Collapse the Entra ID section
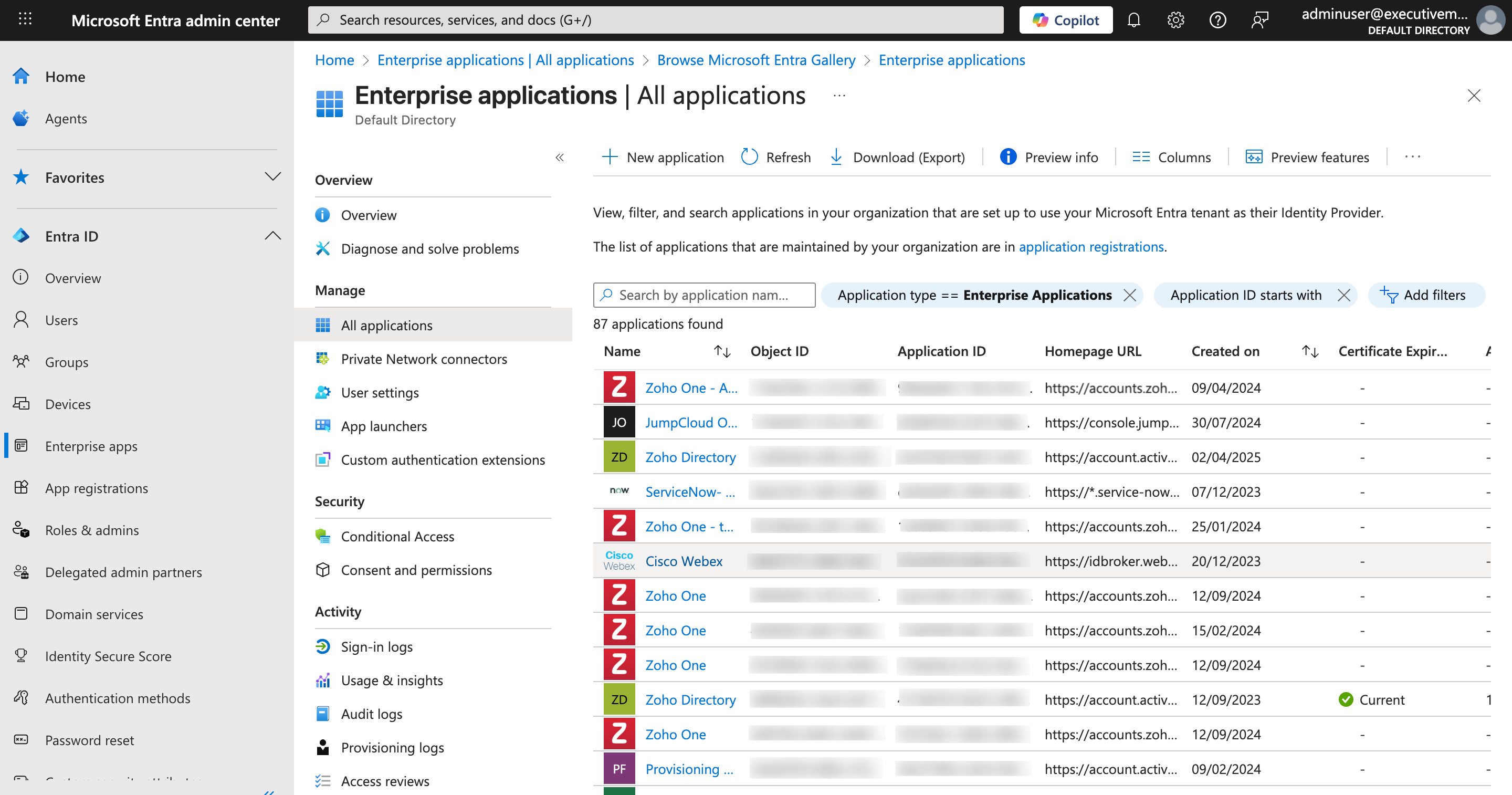Image resolution: width=1512 pixels, height=795 pixels. (272, 236)
